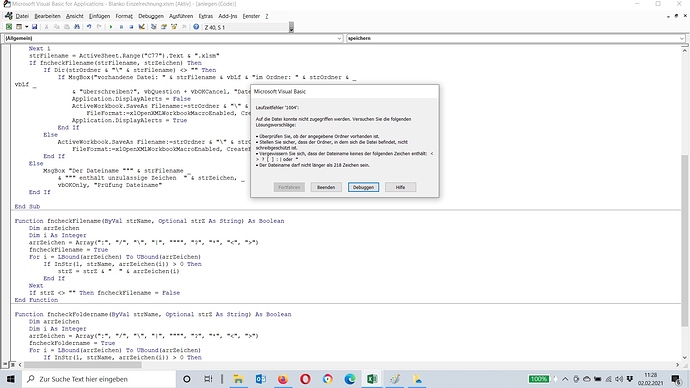This screenshot has height=388, width=690.
Task: Open Outlook from the taskbar
Action: click(x=261, y=379)
